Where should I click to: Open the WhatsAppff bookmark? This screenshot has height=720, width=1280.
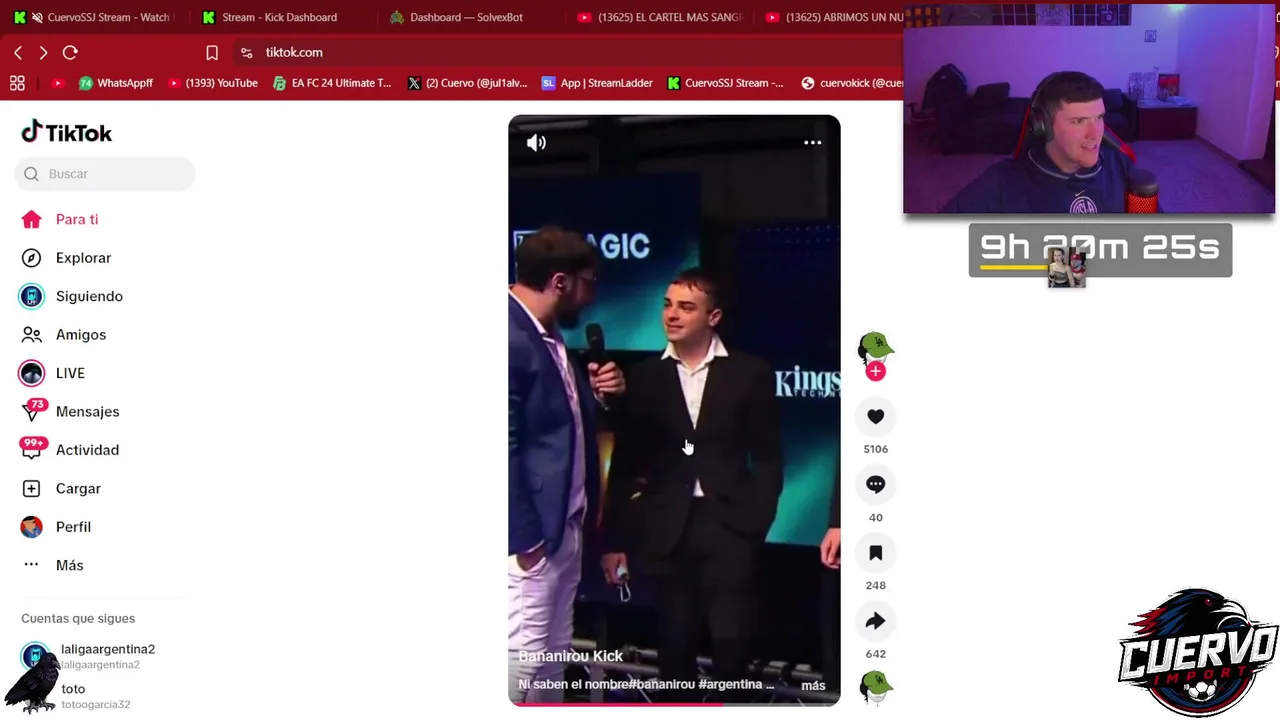tap(116, 83)
